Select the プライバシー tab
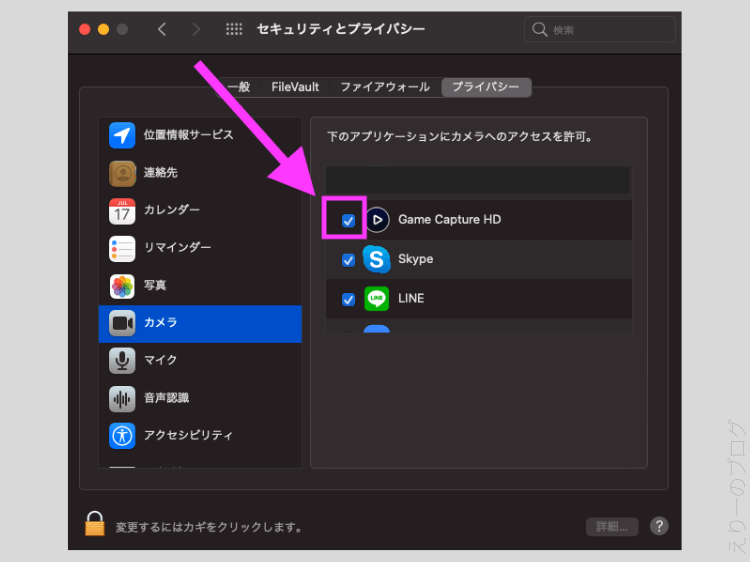 point(486,87)
